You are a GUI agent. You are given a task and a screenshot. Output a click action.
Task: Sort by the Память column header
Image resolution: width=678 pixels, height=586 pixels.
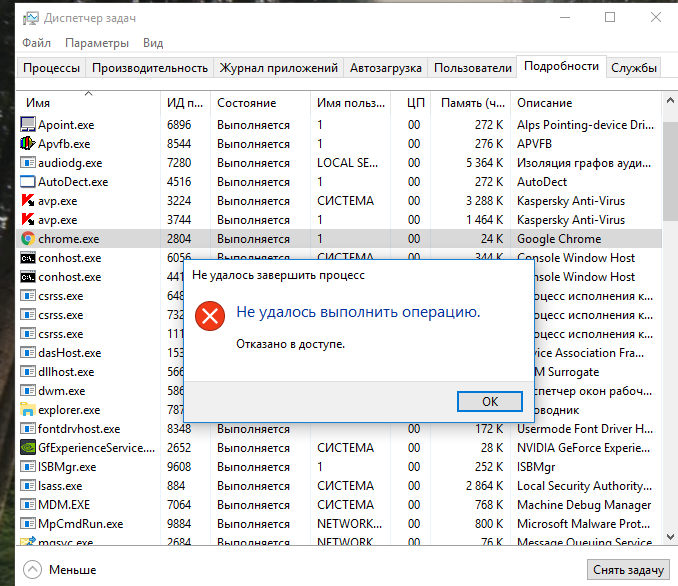tap(470, 102)
